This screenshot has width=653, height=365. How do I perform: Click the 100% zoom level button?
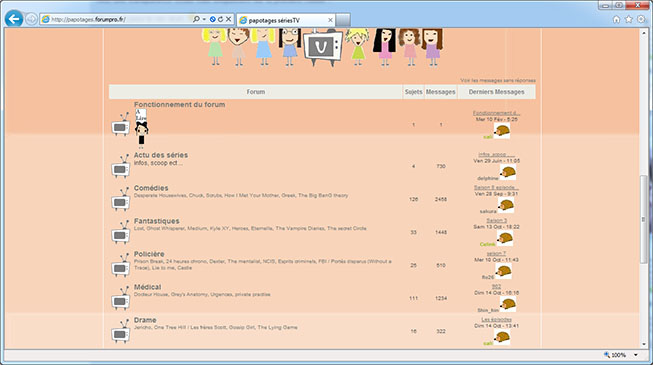coord(615,355)
